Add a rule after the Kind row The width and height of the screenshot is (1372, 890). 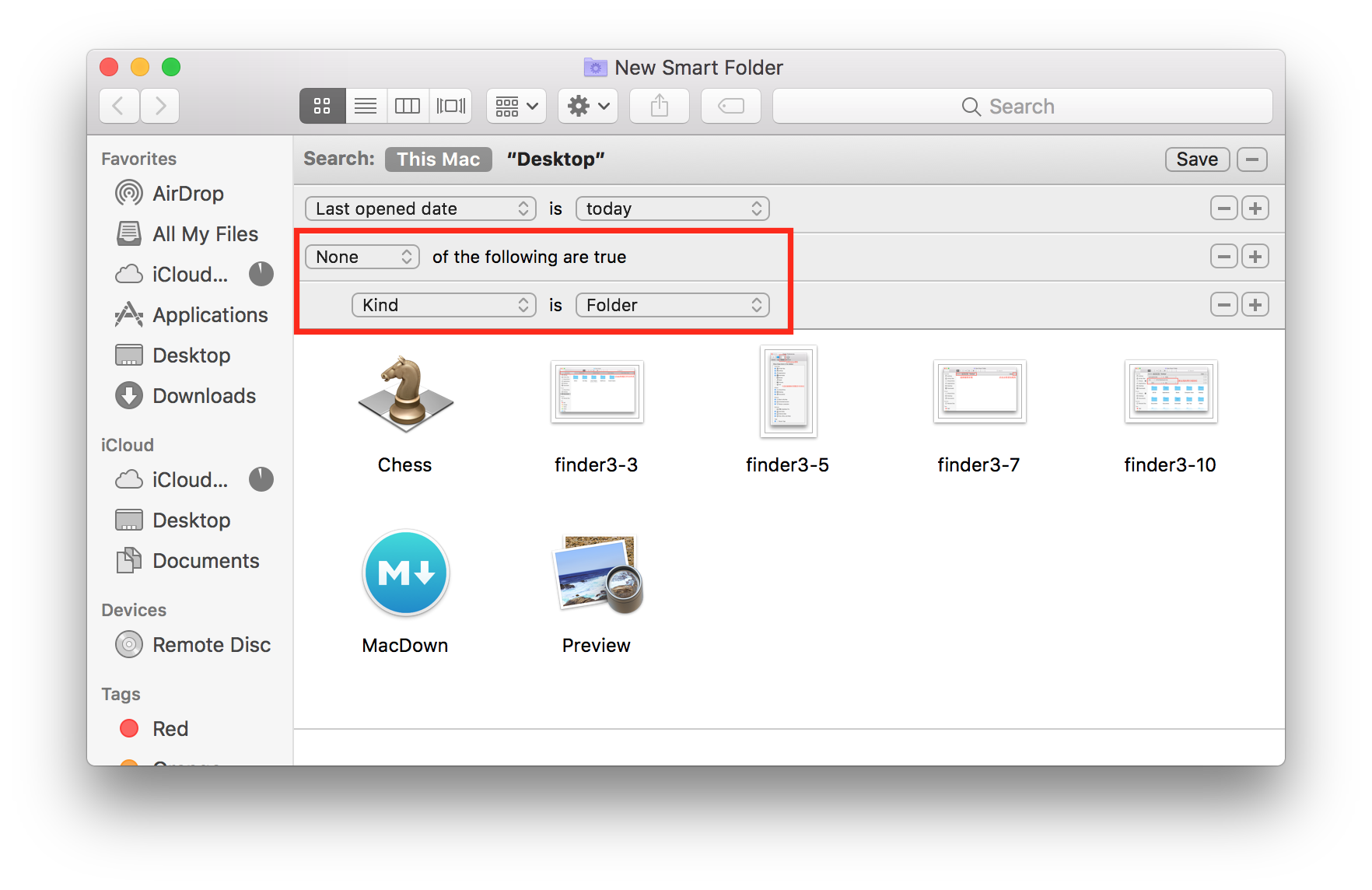pos(1255,305)
